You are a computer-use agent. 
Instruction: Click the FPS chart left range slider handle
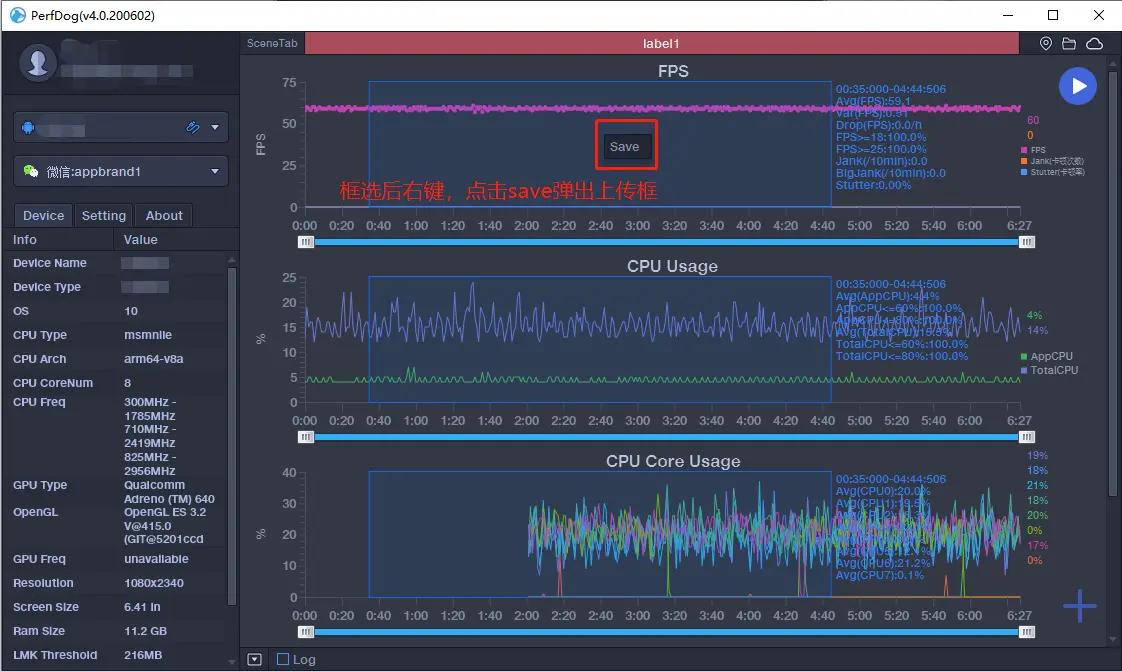click(306, 242)
